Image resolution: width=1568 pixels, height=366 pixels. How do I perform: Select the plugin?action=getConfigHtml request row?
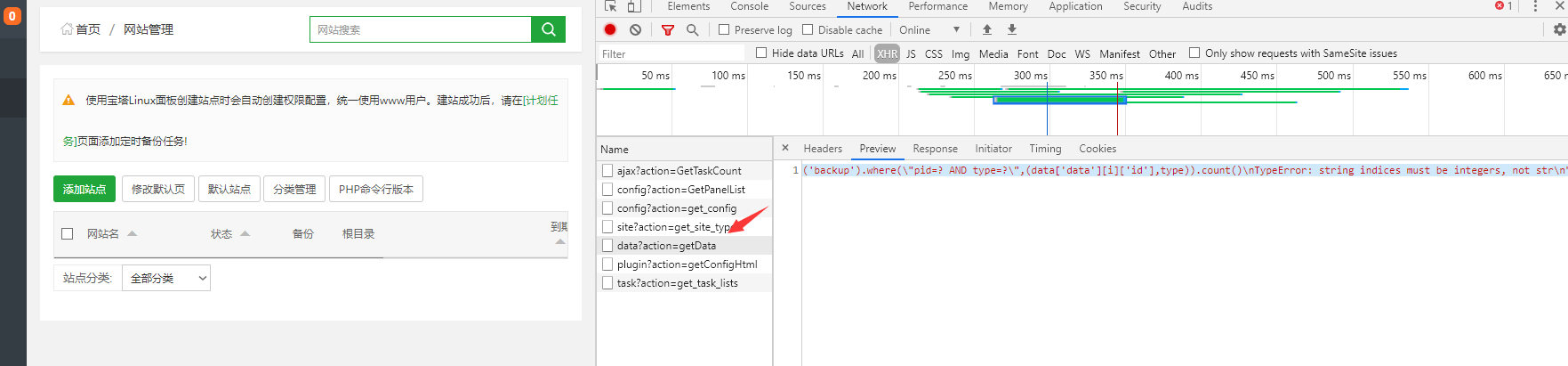point(684,264)
